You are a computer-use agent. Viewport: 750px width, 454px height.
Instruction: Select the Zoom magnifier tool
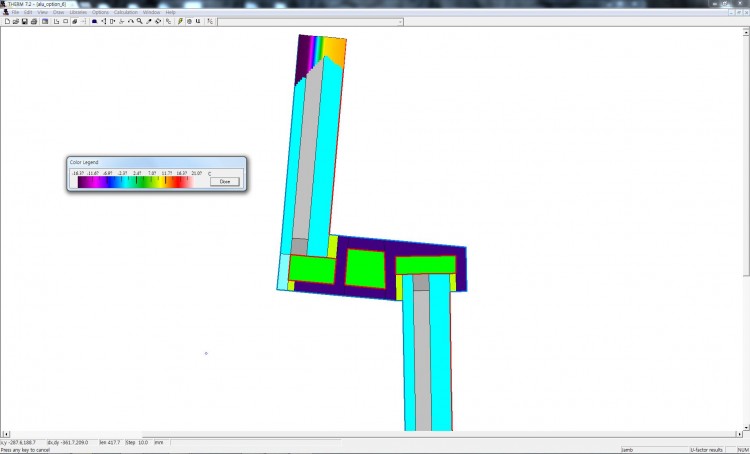pos(139,21)
